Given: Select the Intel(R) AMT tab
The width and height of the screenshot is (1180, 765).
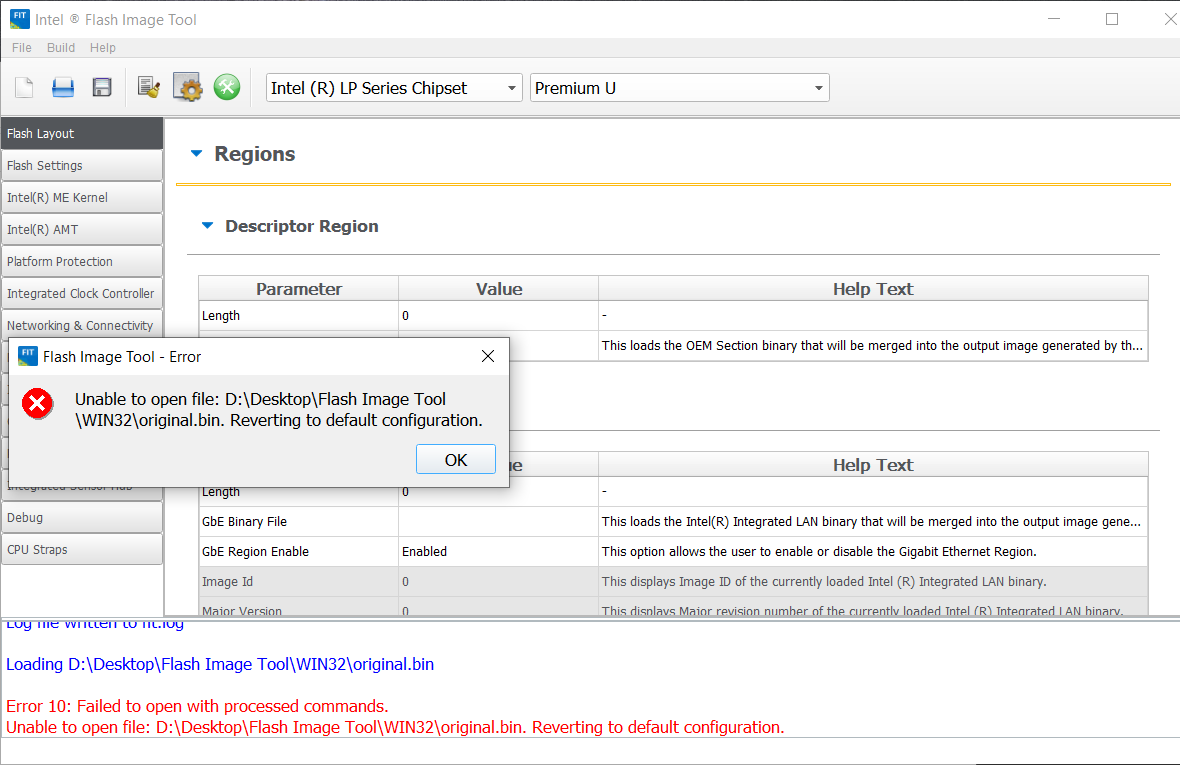Looking at the screenshot, I should [x=81, y=229].
